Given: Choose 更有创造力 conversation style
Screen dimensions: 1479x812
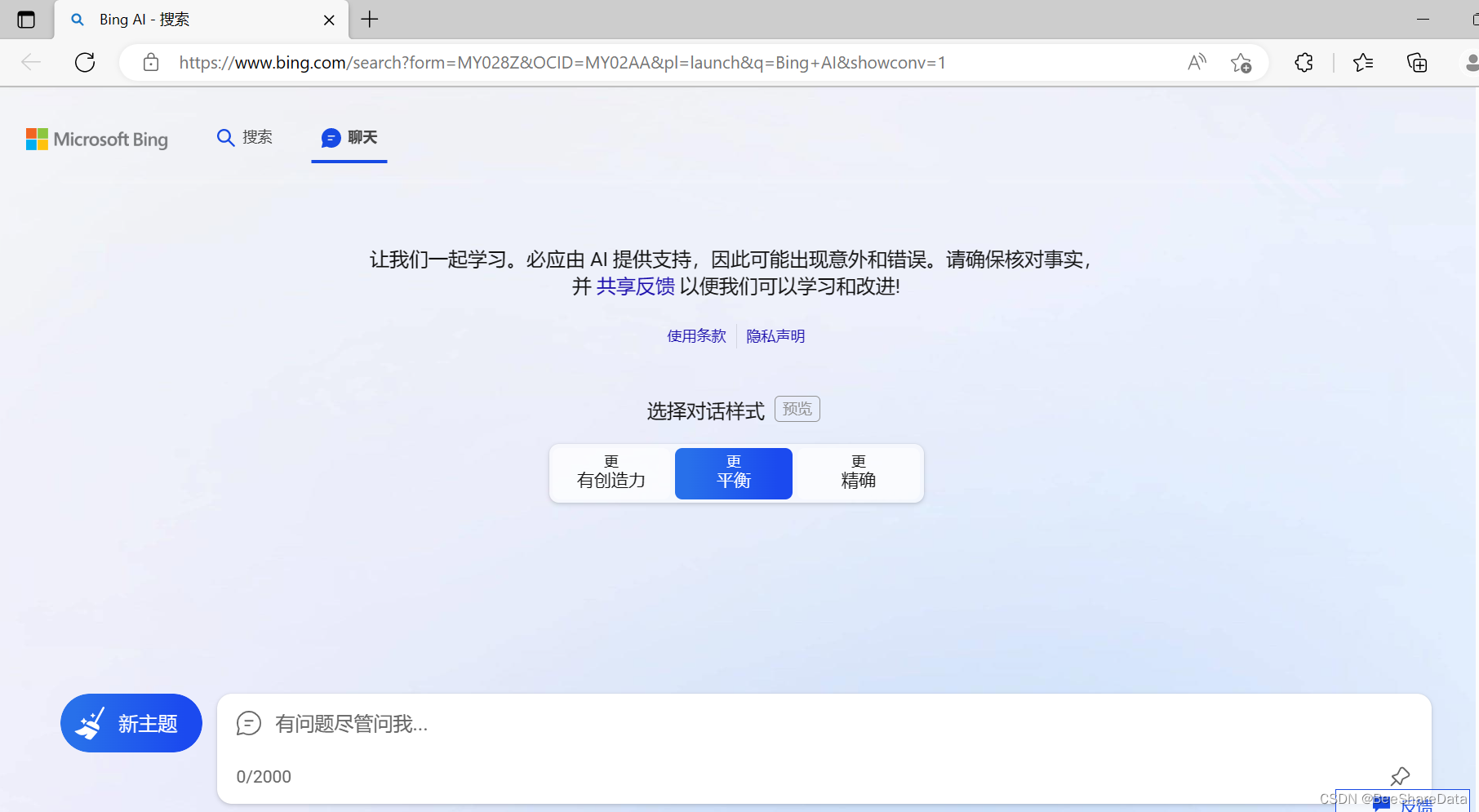Looking at the screenshot, I should 611,473.
